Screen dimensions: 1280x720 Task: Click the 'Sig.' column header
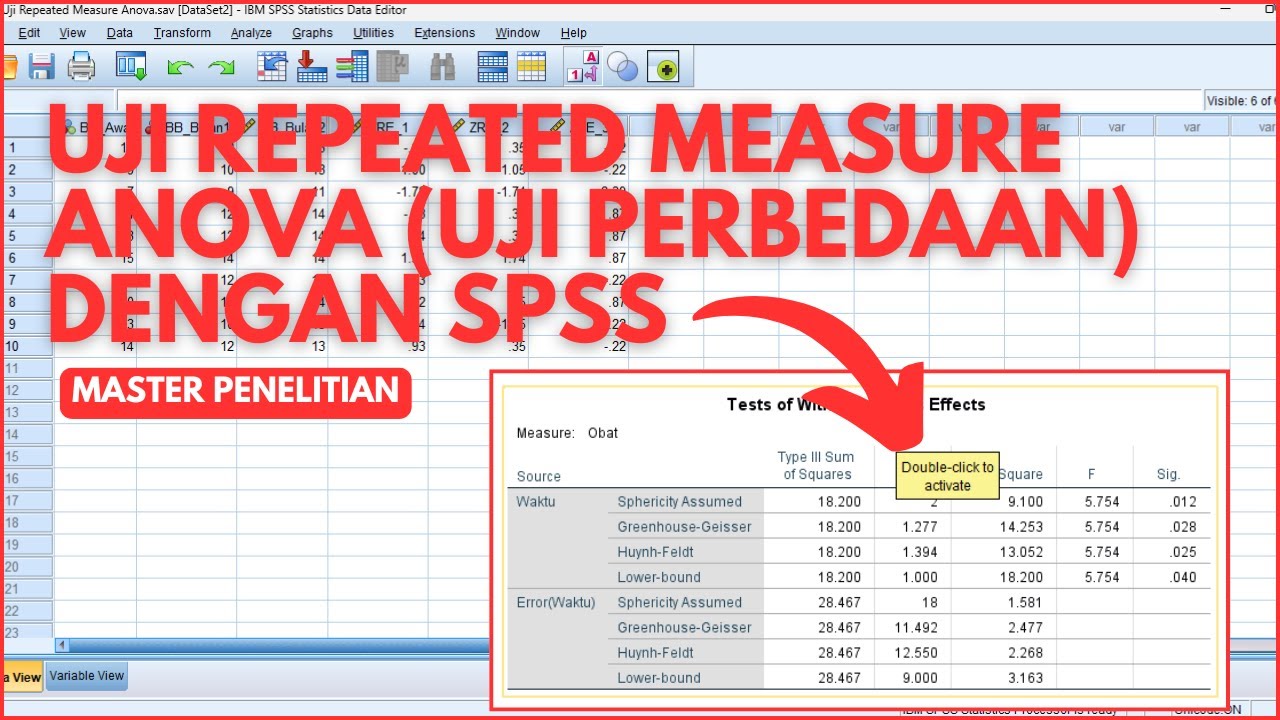(x=1168, y=475)
